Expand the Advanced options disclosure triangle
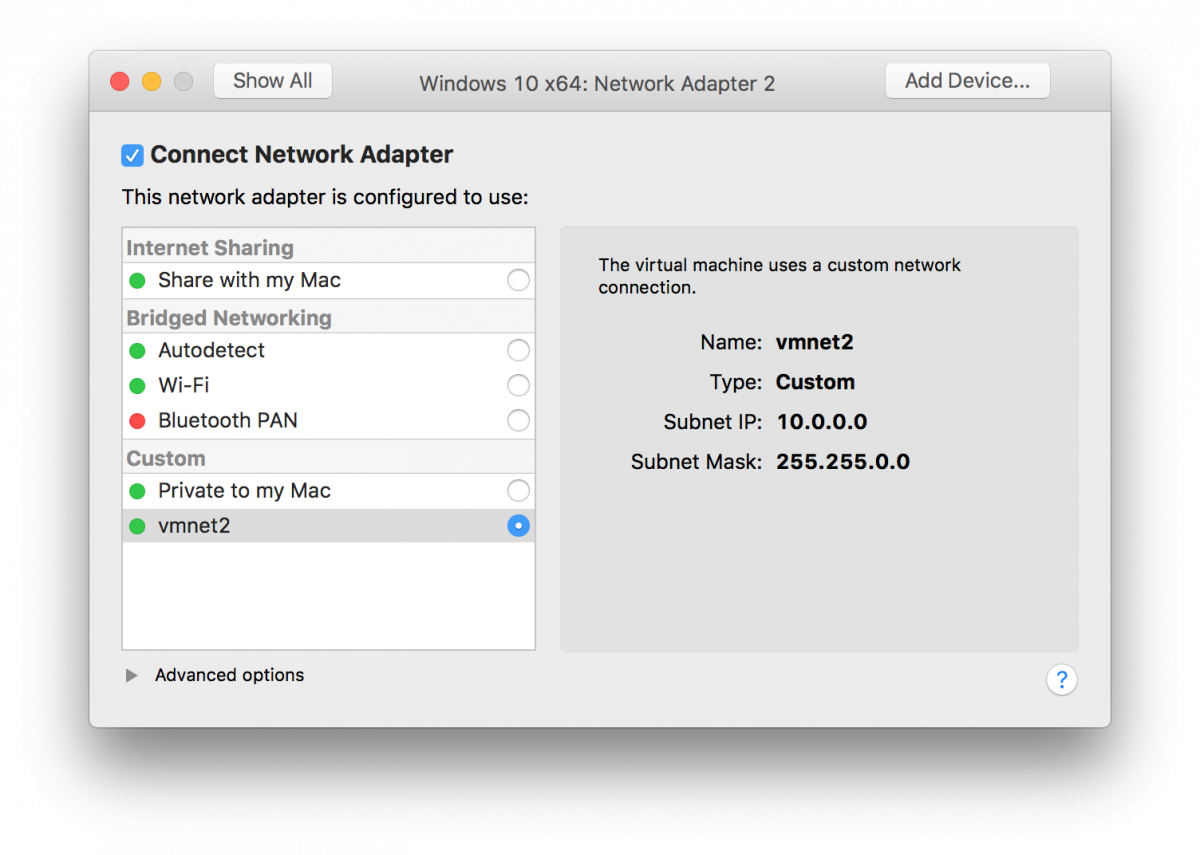 (131, 675)
